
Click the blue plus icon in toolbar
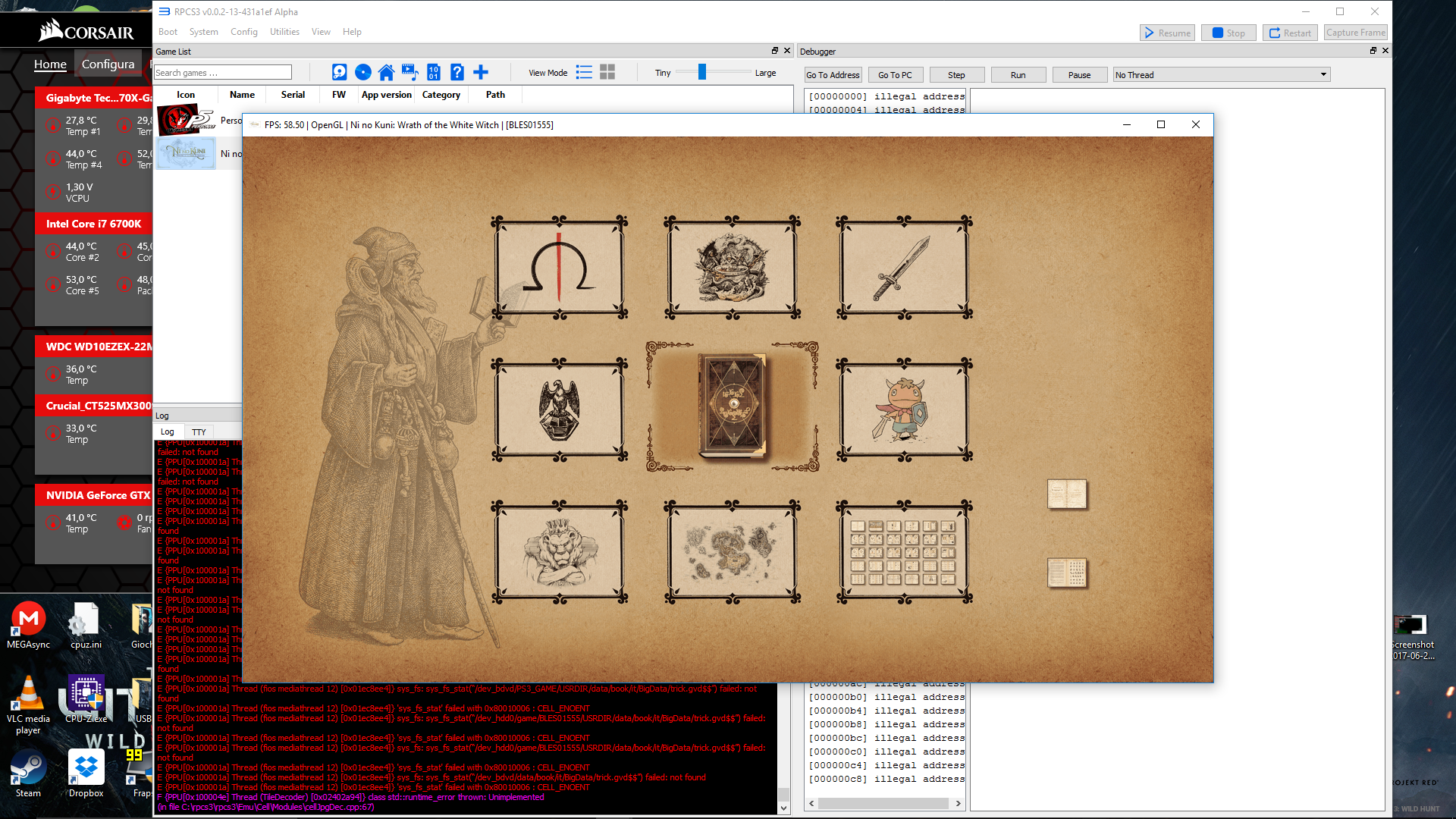481,72
